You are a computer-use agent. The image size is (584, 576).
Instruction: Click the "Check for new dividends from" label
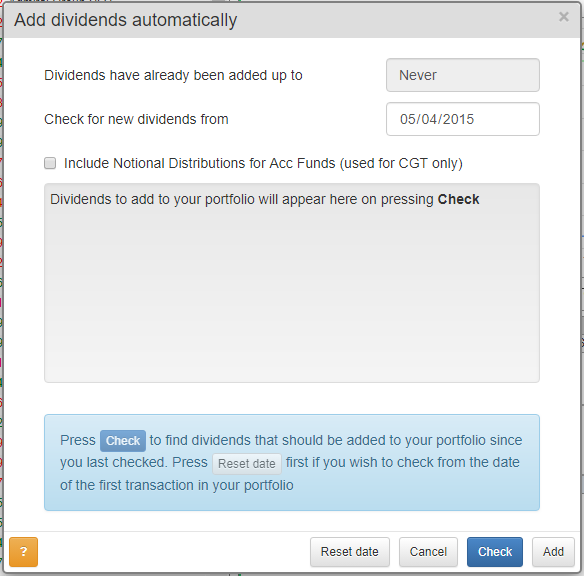click(x=136, y=119)
